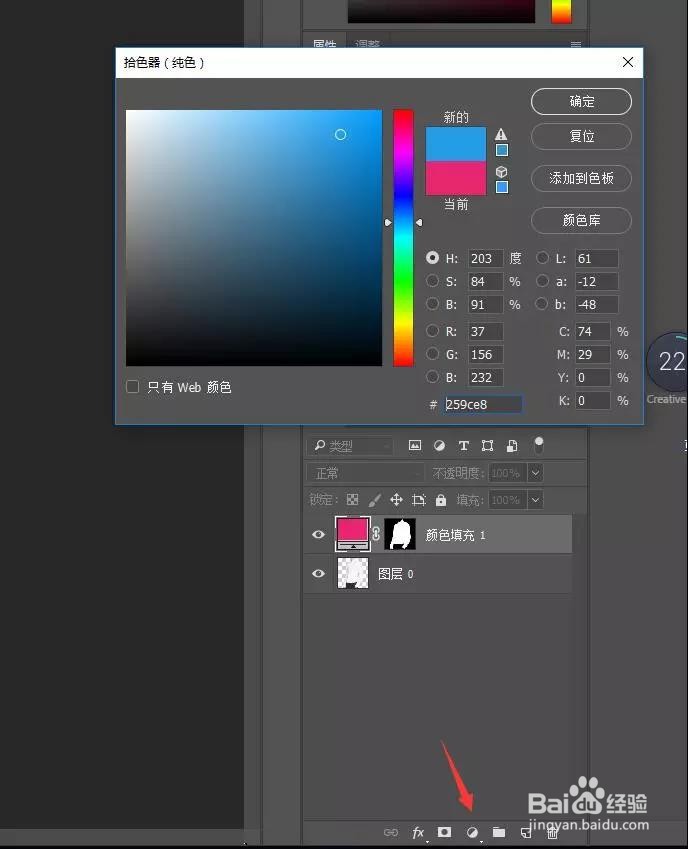
Task: Click the 颜色填充 1 fill thumbnail
Action: 352,534
